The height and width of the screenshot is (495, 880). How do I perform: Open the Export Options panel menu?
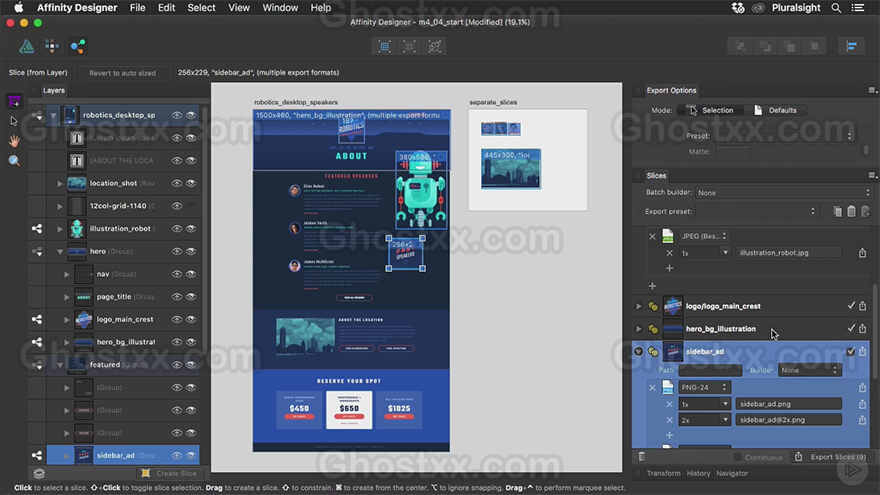pyautogui.click(x=872, y=90)
